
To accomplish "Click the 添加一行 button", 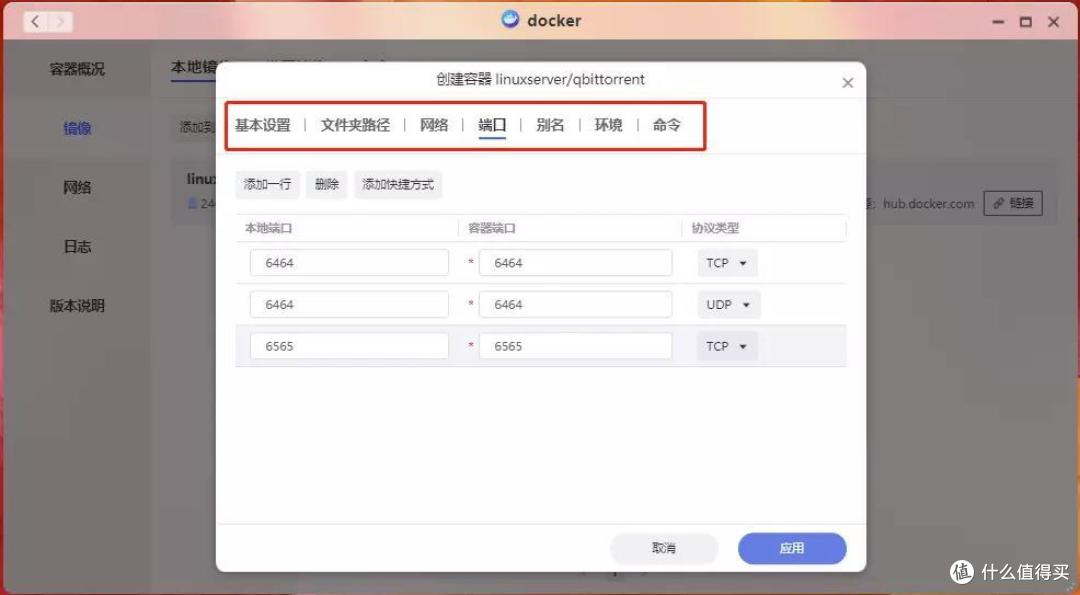I will [x=267, y=185].
